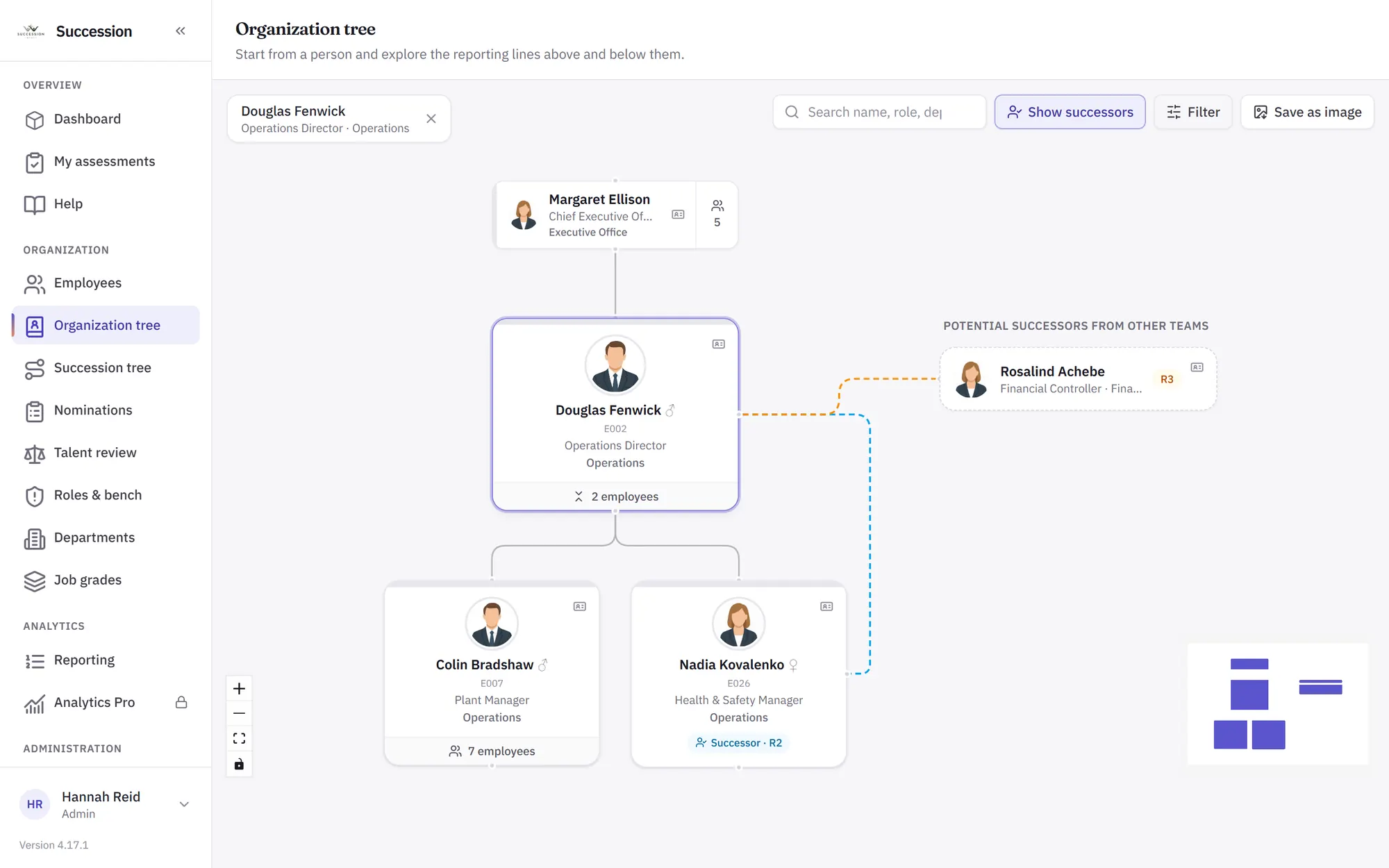Collapse the sidebar with the double-chevron icon
Viewport: 1389px width, 868px height.
181,31
